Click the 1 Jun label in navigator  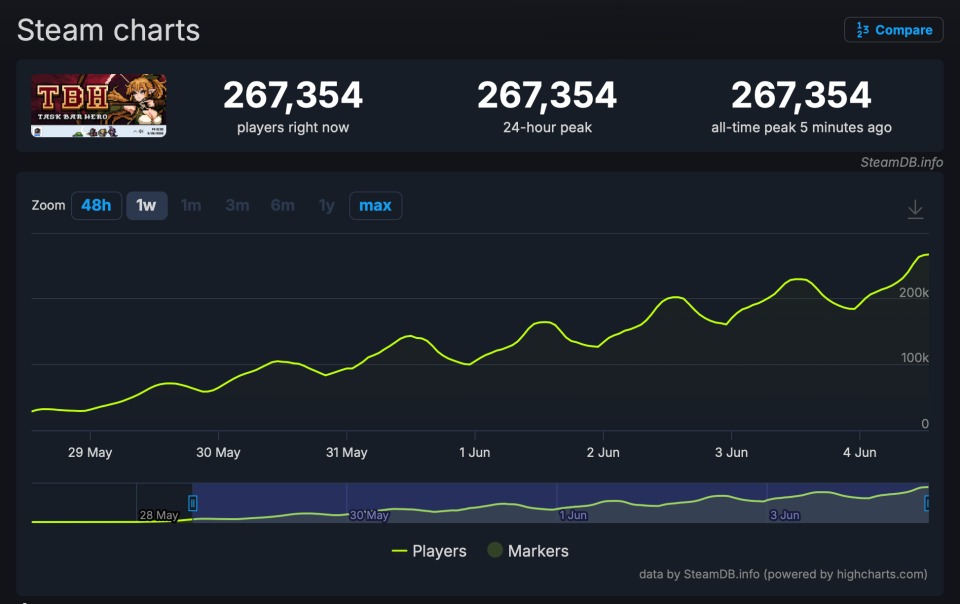573,515
